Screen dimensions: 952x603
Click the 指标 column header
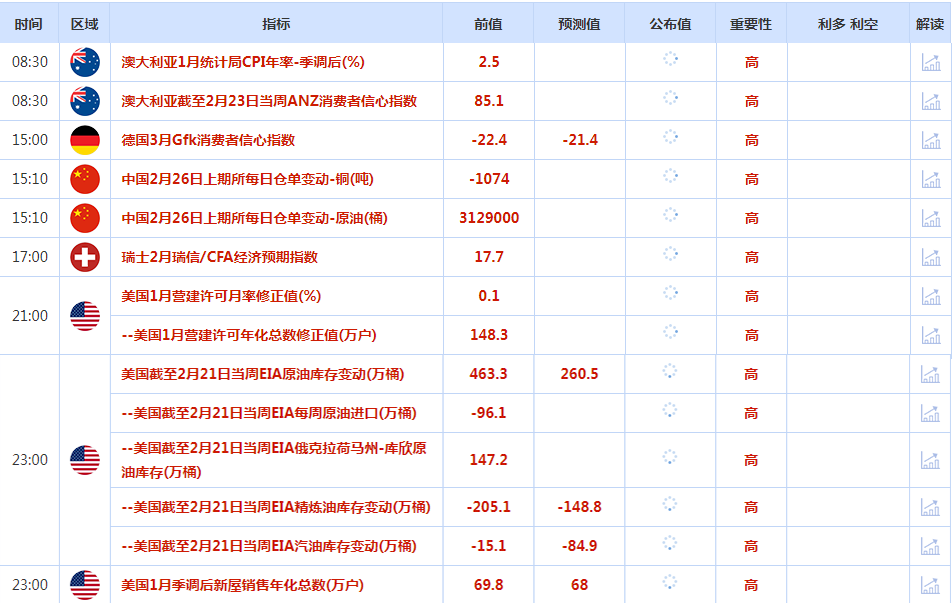(x=276, y=24)
